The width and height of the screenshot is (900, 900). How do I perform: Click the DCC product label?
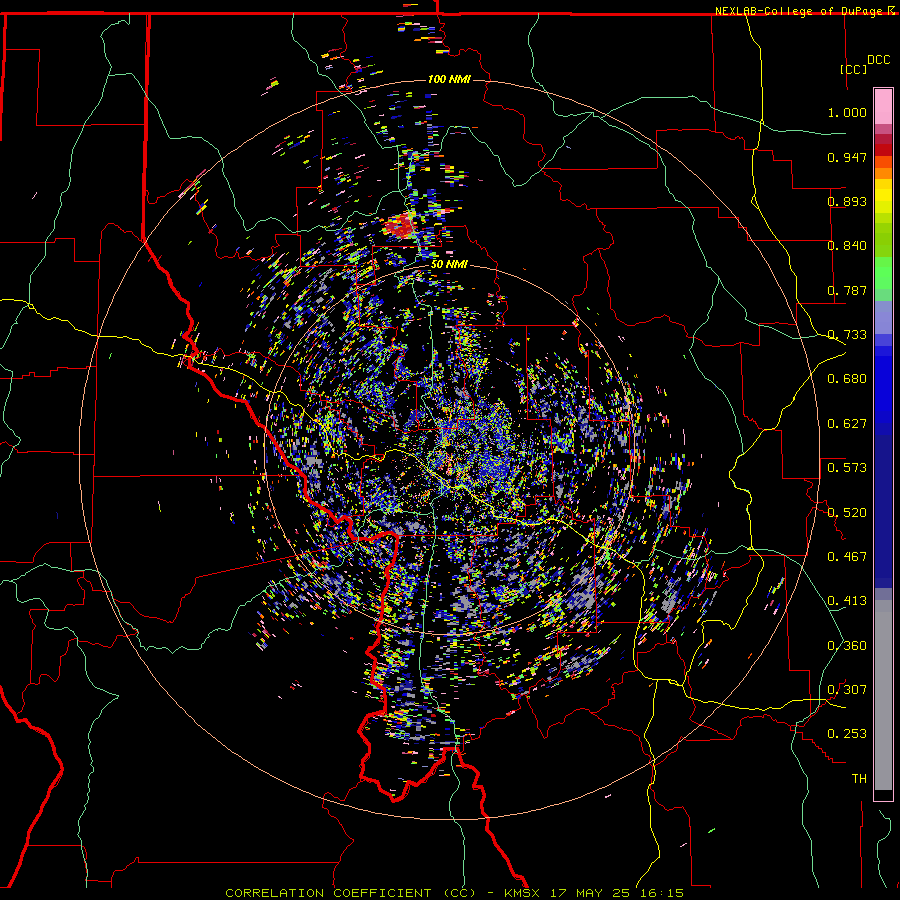878,60
